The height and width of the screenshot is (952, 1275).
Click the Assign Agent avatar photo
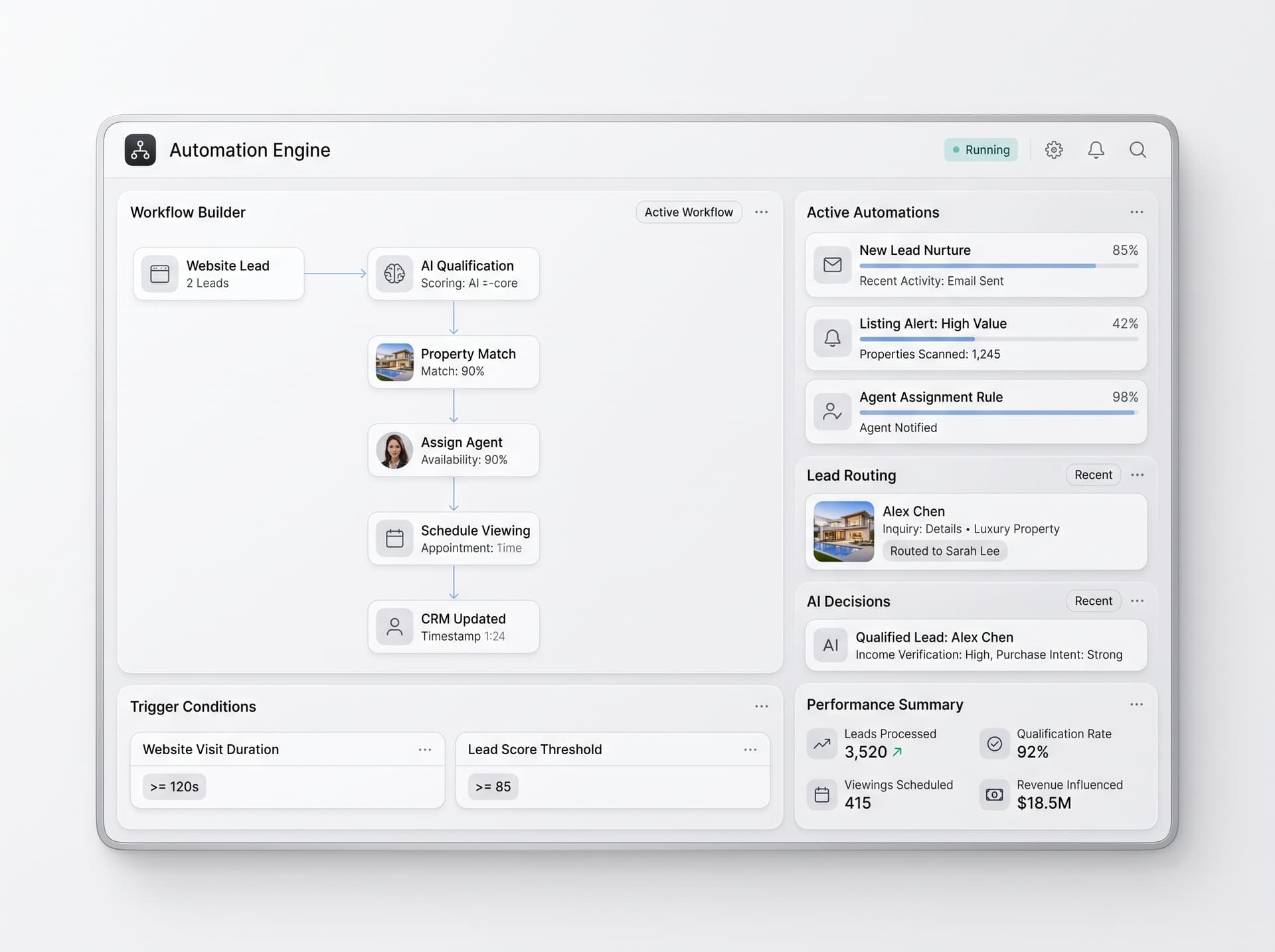point(394,450)
